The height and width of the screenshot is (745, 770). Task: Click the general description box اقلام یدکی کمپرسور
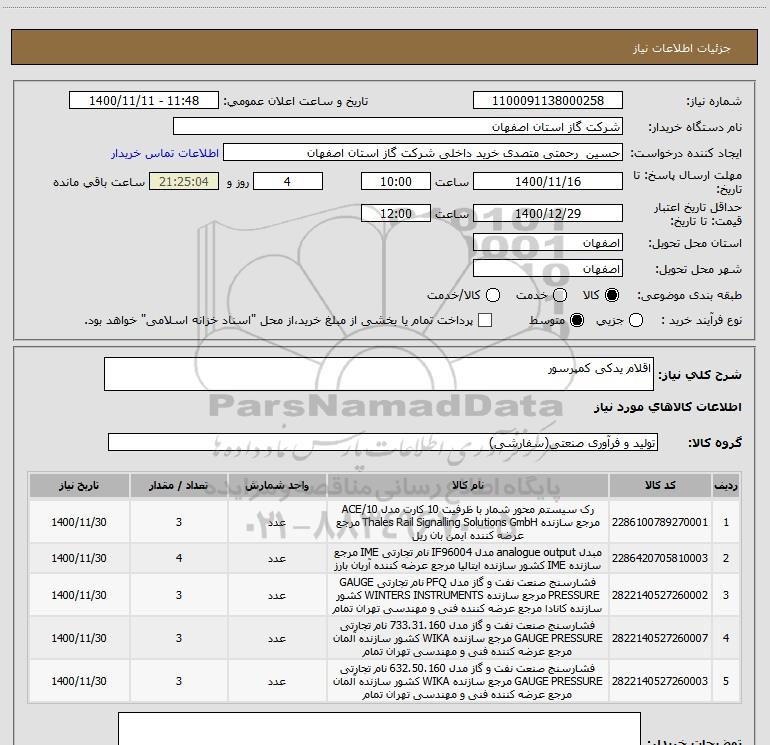(x=379, y=374)
